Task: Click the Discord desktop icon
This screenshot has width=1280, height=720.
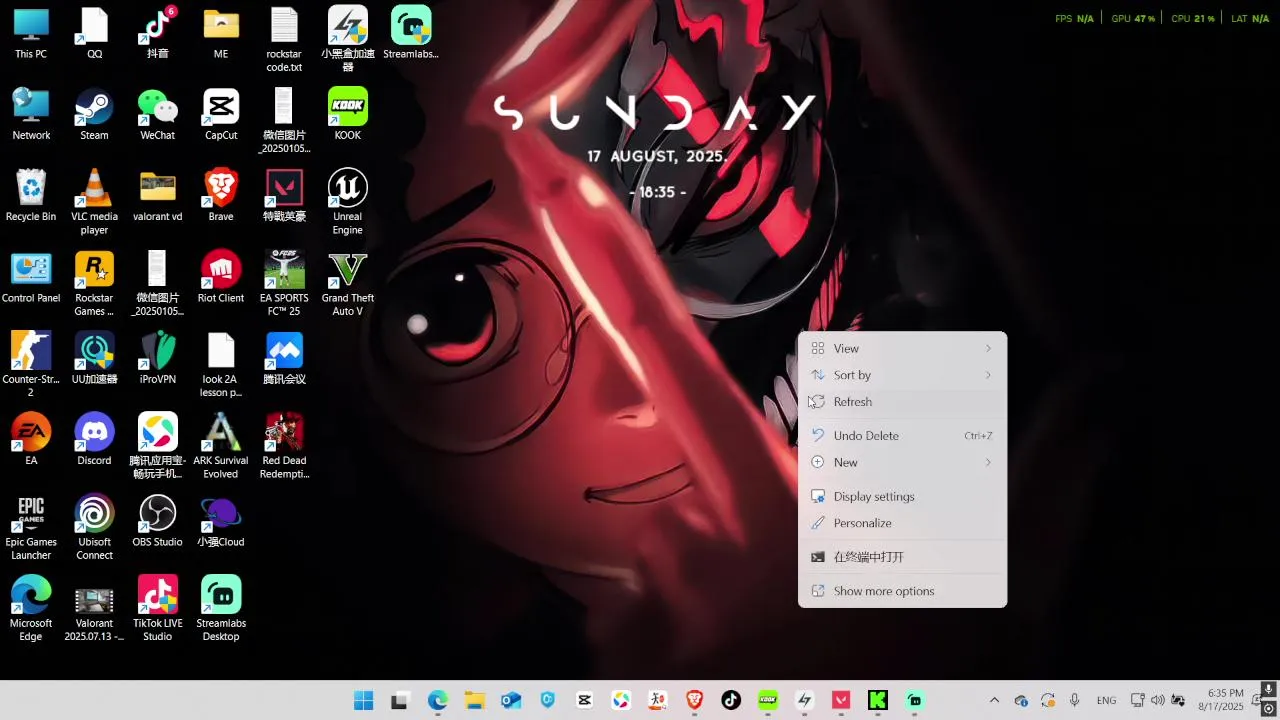Action: (x=94, y=440)
